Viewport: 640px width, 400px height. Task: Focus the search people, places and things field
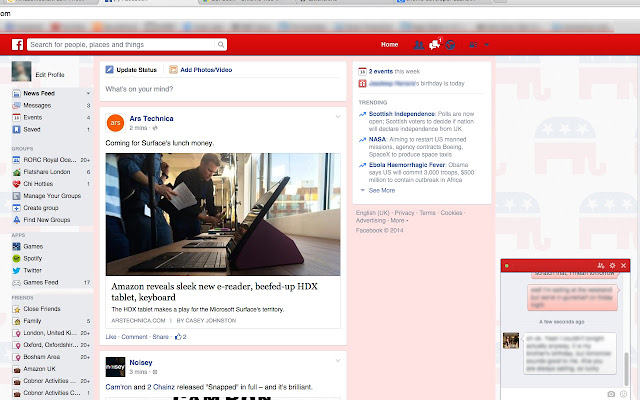coord(121,44)
